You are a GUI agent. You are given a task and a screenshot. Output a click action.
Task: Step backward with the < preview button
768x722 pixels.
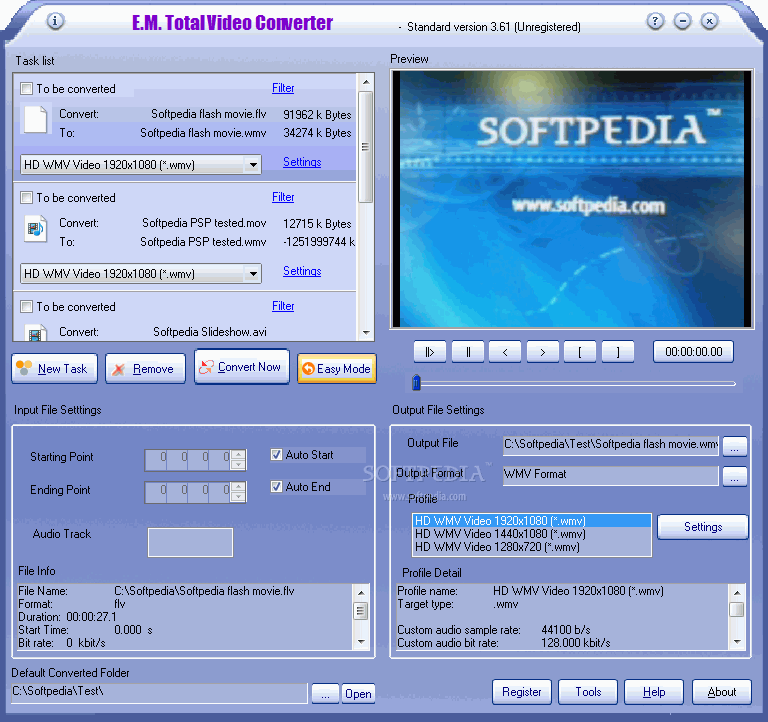(505, 352)
